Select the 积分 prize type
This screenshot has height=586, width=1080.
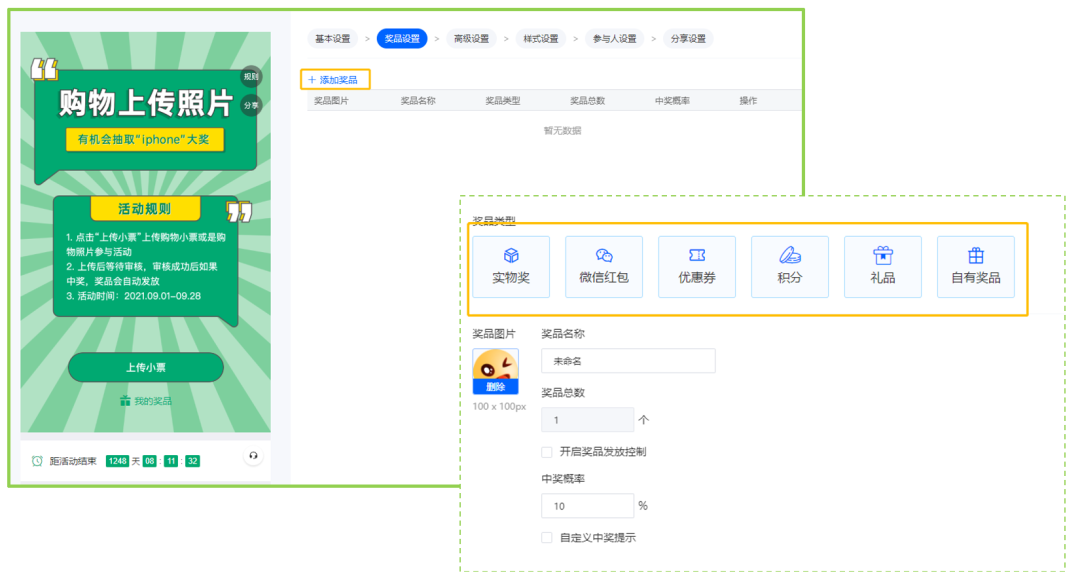point(790,266)
